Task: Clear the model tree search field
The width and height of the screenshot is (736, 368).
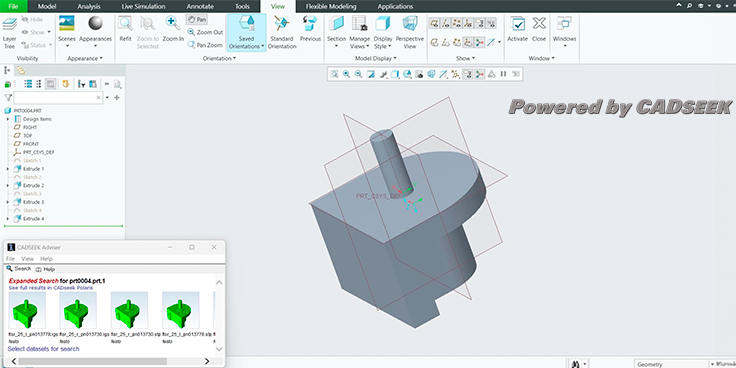Action: pos(98,98)
